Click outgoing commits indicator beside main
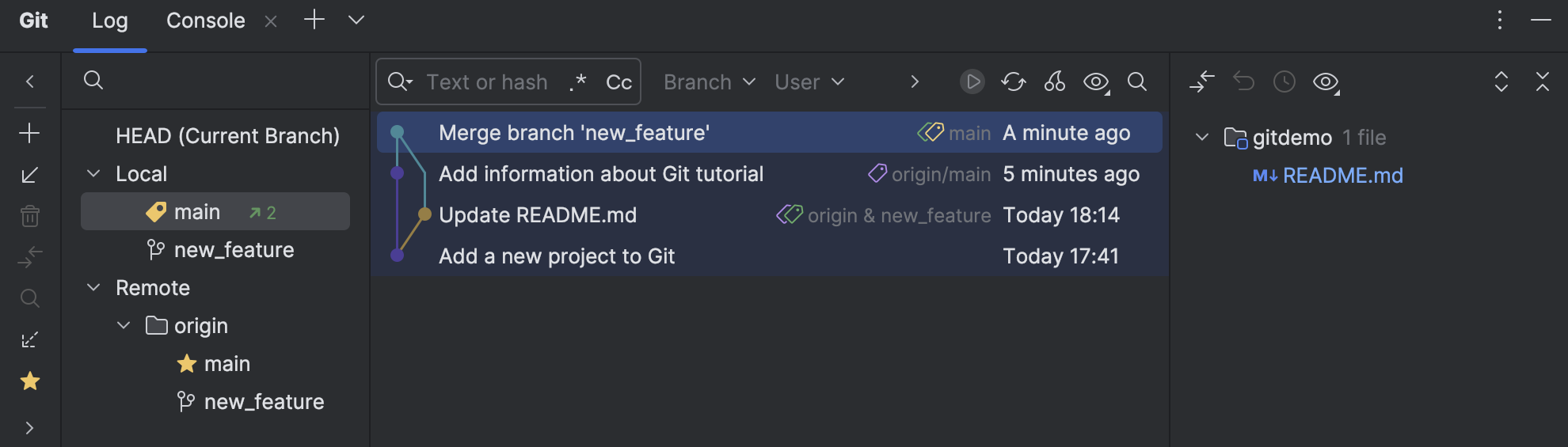The width and height of the screenshot is (1568, 447). (x=262, y=213)
